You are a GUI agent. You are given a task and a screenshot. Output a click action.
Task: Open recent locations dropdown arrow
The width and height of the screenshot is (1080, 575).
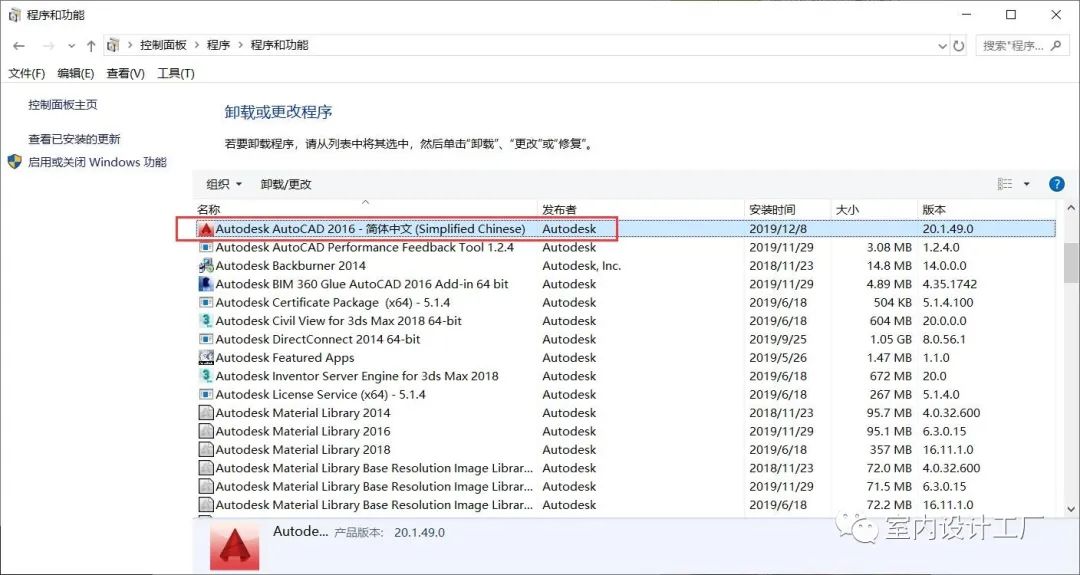(x=72, y=46)
